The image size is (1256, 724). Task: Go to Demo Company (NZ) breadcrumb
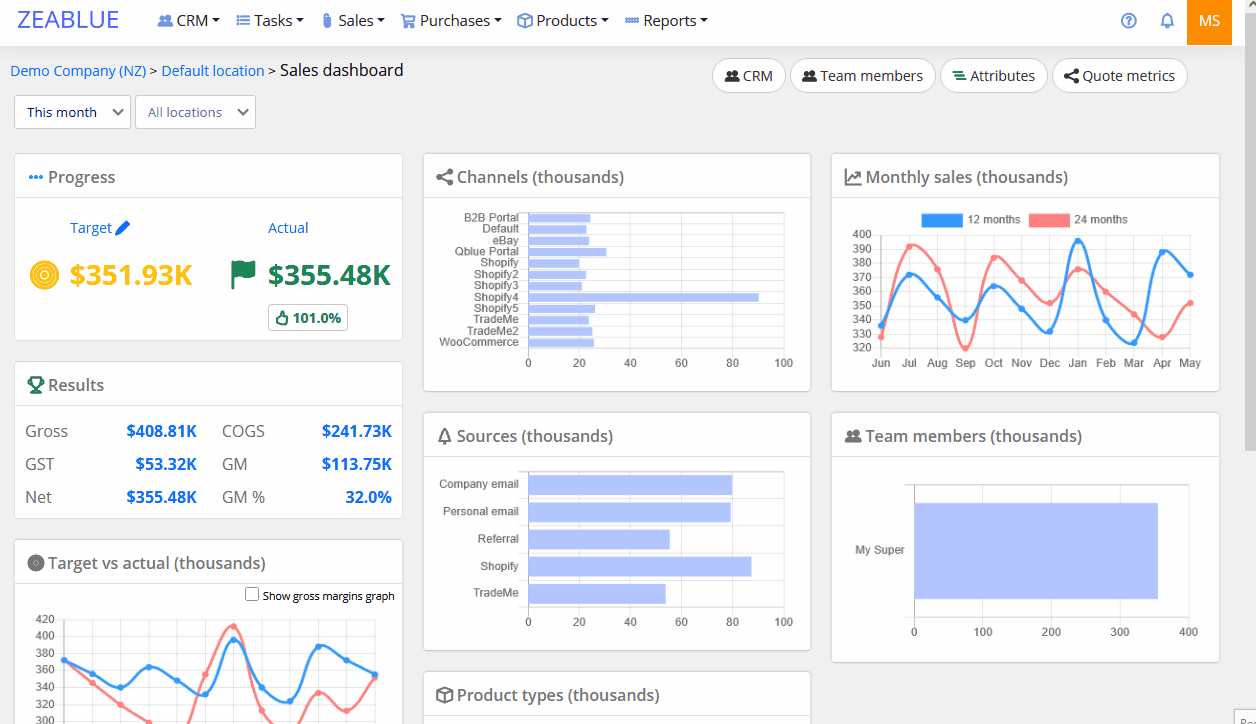[78, 71]
